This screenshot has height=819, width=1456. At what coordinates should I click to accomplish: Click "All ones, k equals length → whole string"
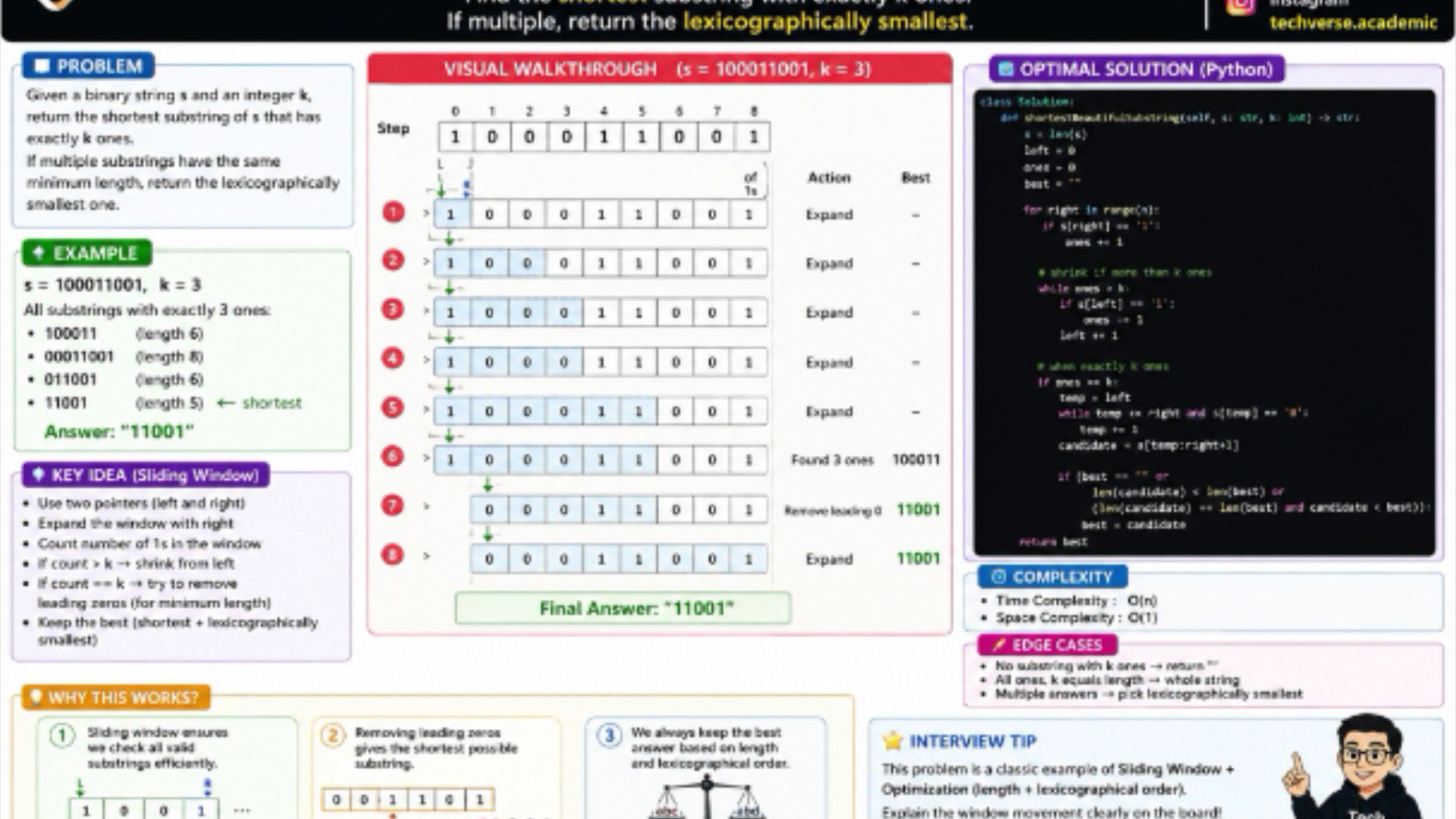1117,680
